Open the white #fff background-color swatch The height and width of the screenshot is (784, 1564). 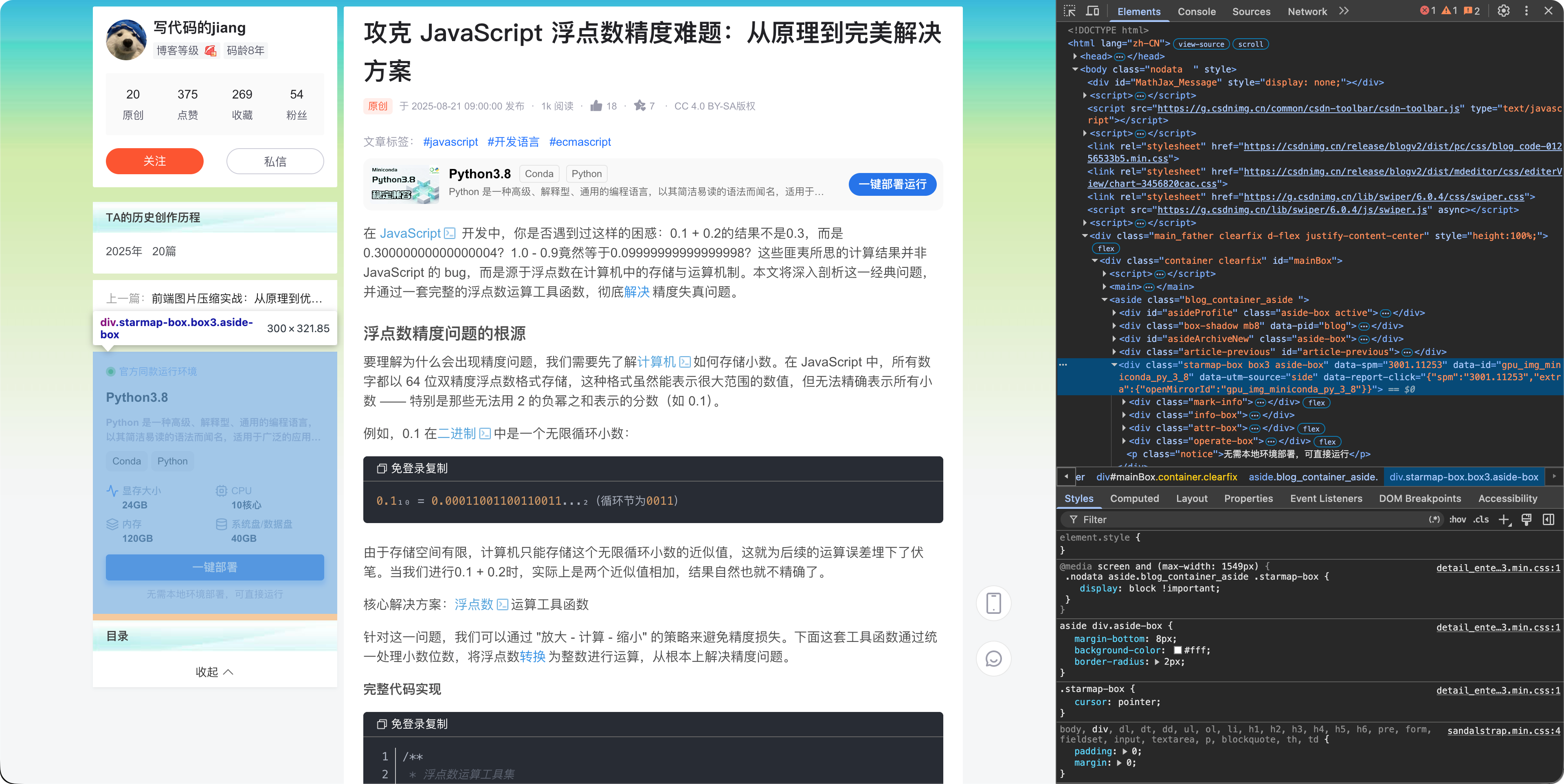pos(1178,650)
